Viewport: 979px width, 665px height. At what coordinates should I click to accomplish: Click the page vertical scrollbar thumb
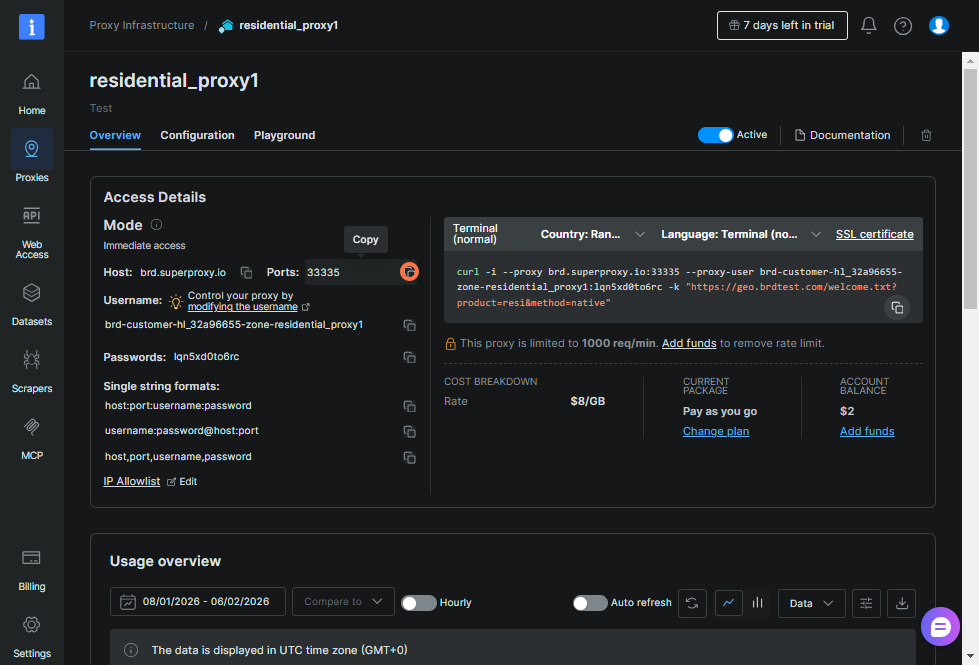pyautogui.click(x=970, y=189)
